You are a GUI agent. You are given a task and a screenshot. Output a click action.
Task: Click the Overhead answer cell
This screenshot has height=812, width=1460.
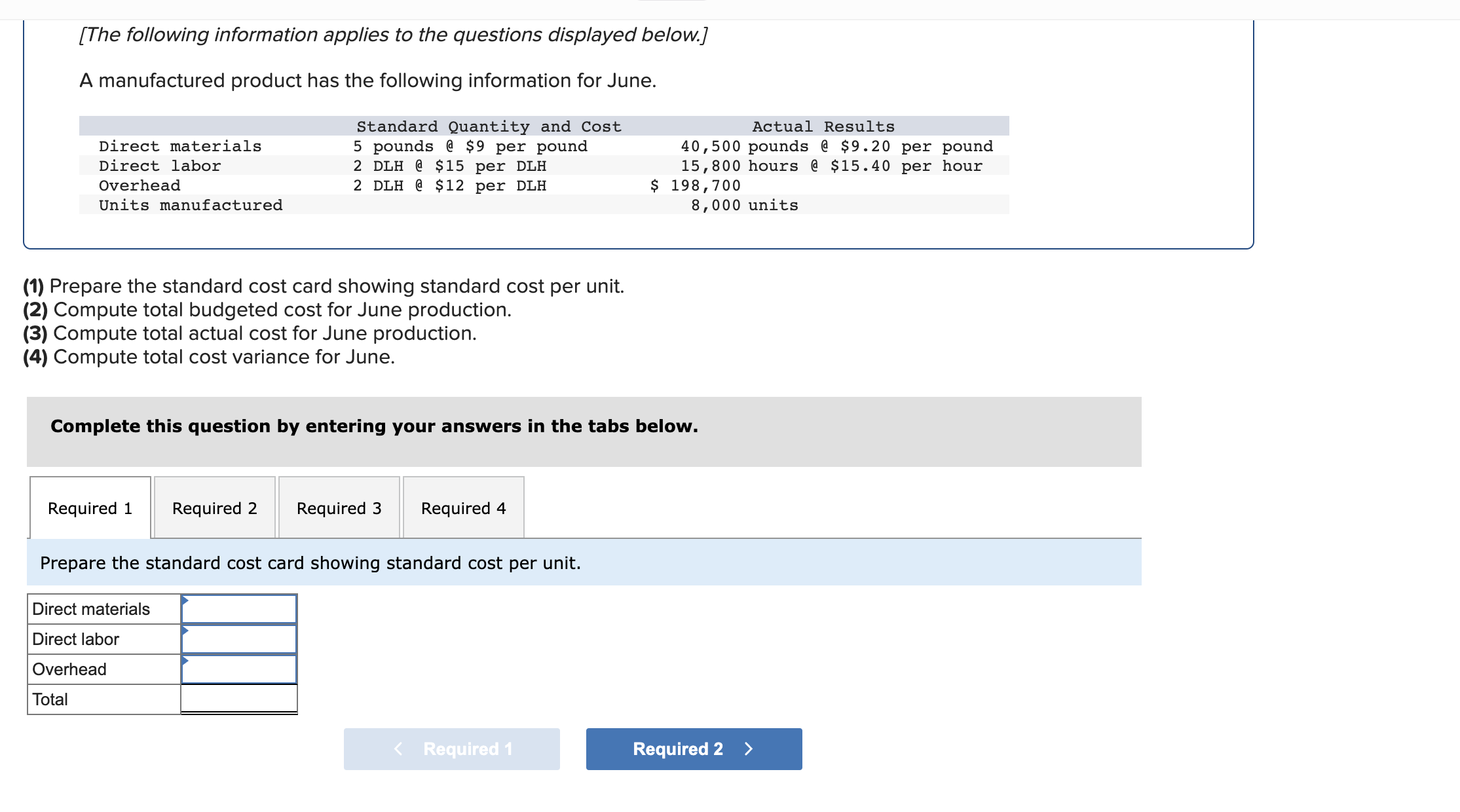(242, 669)
